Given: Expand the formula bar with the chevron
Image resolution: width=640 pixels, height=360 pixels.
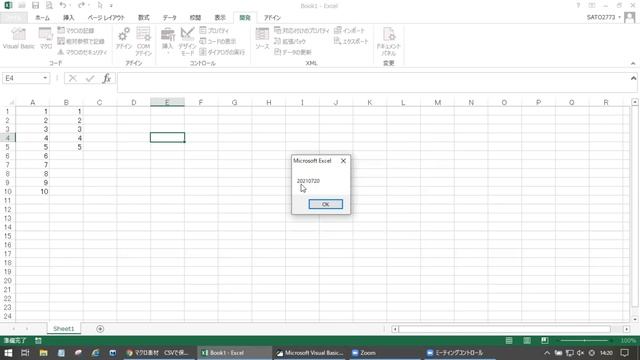Looking at the screenshot, I should (633, 78).
